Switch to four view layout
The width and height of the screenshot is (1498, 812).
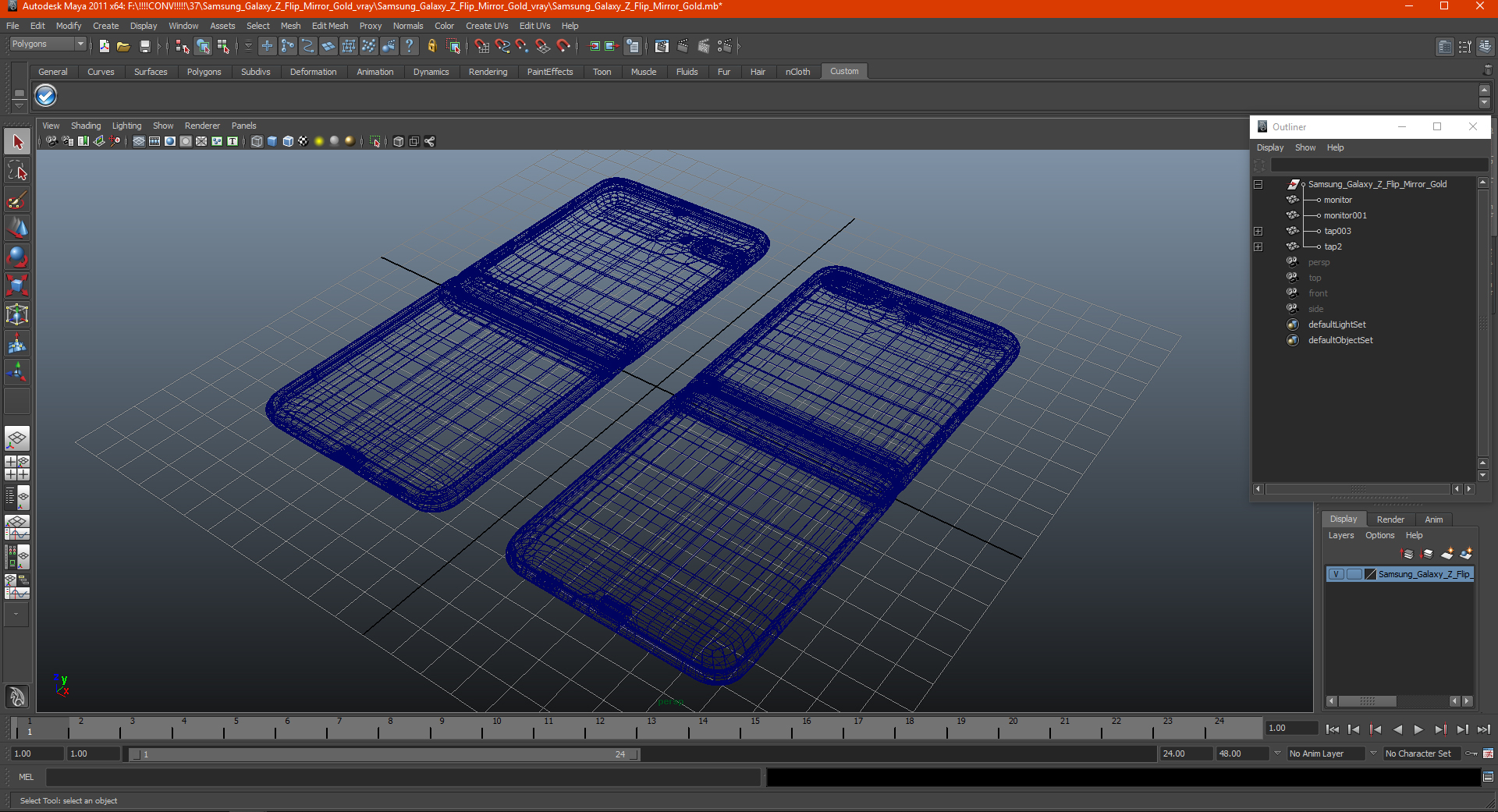(17, 468)
